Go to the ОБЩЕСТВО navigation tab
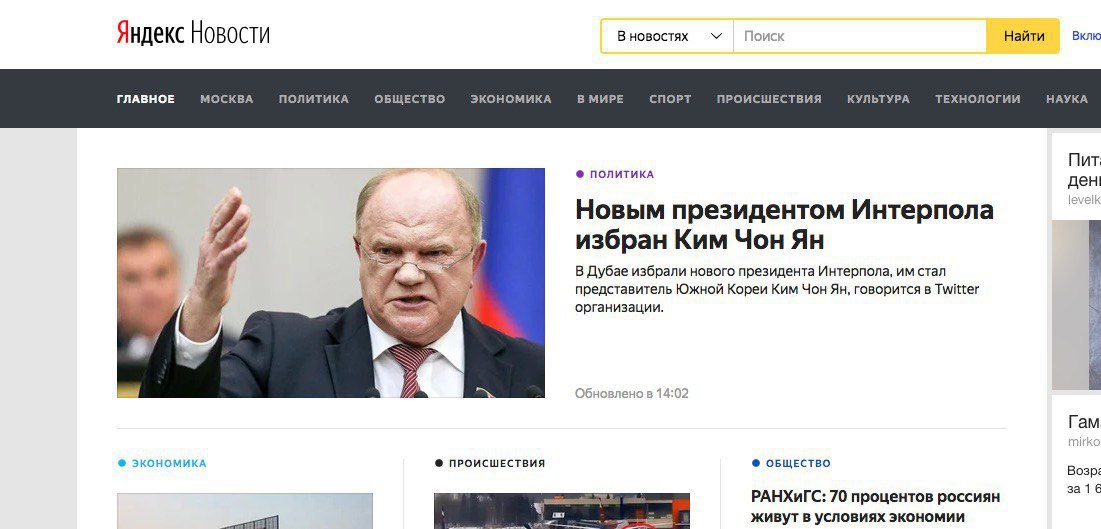Image resolution: width=1101 pixels, height=529 pixels. coord(409,99)
